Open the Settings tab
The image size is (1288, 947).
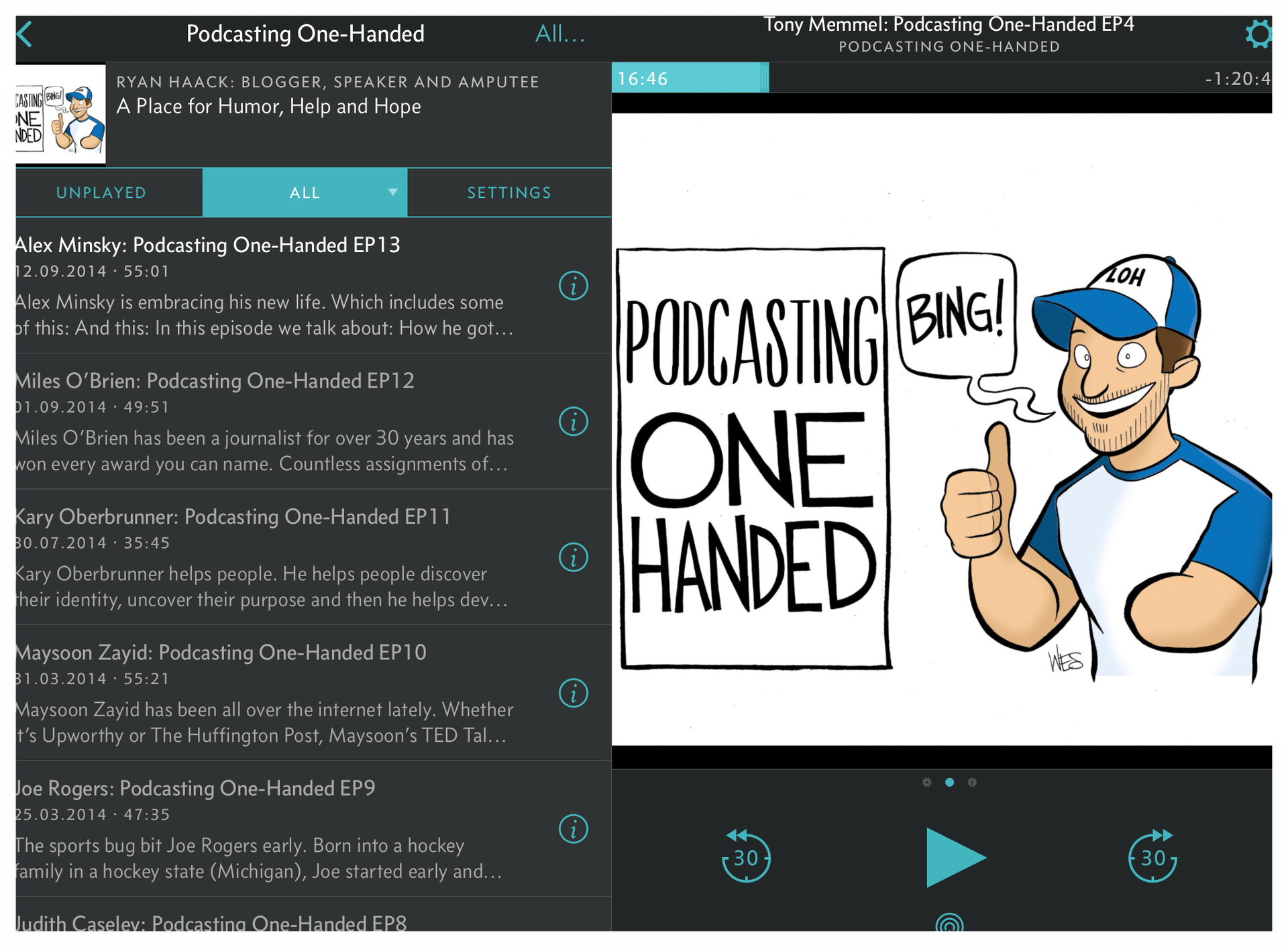[509, 192]
